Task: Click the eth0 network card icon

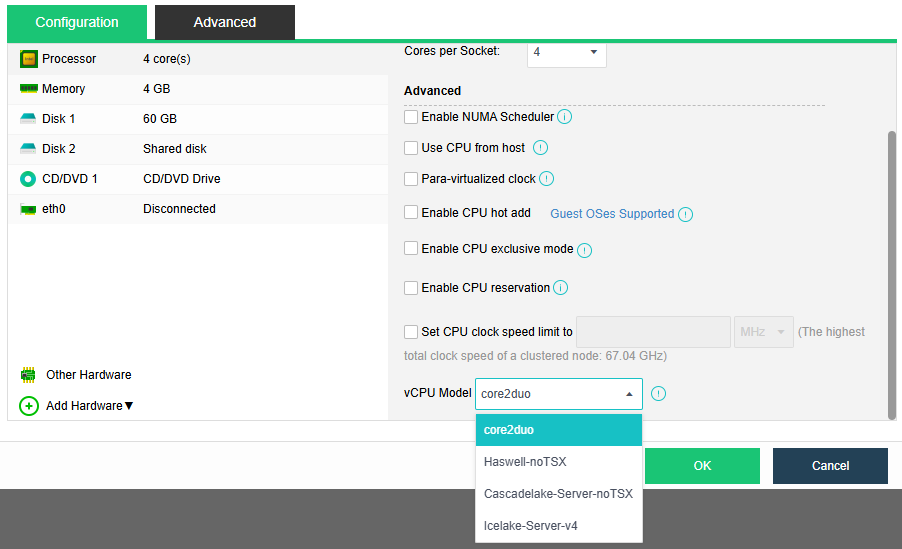Action: point(28,209)
